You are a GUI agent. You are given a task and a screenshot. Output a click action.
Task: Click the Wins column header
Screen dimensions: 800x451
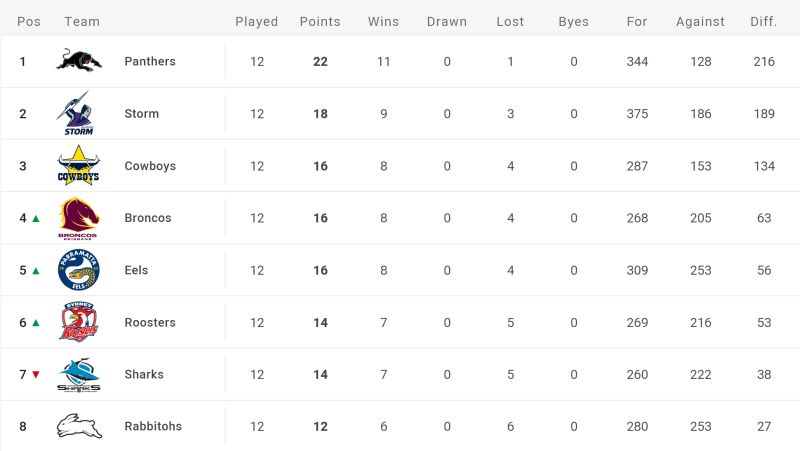(x=383, y=21)
